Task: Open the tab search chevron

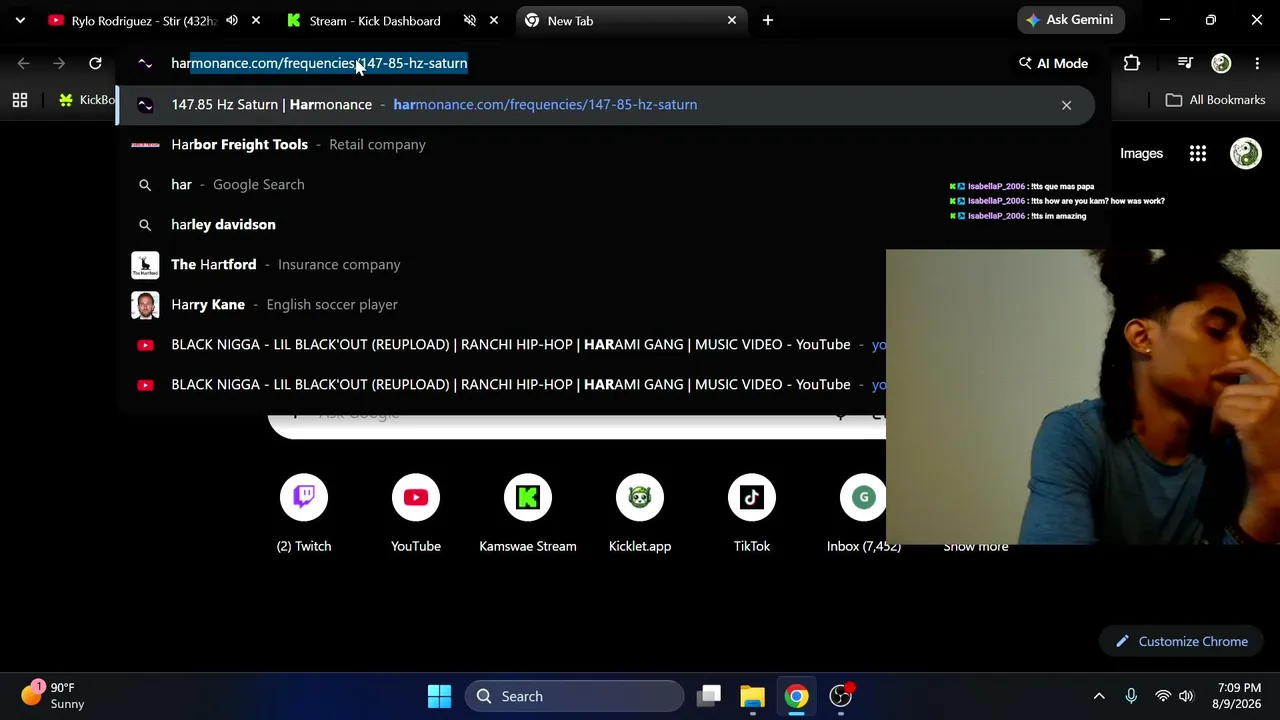Action: [x=20, y=20]
